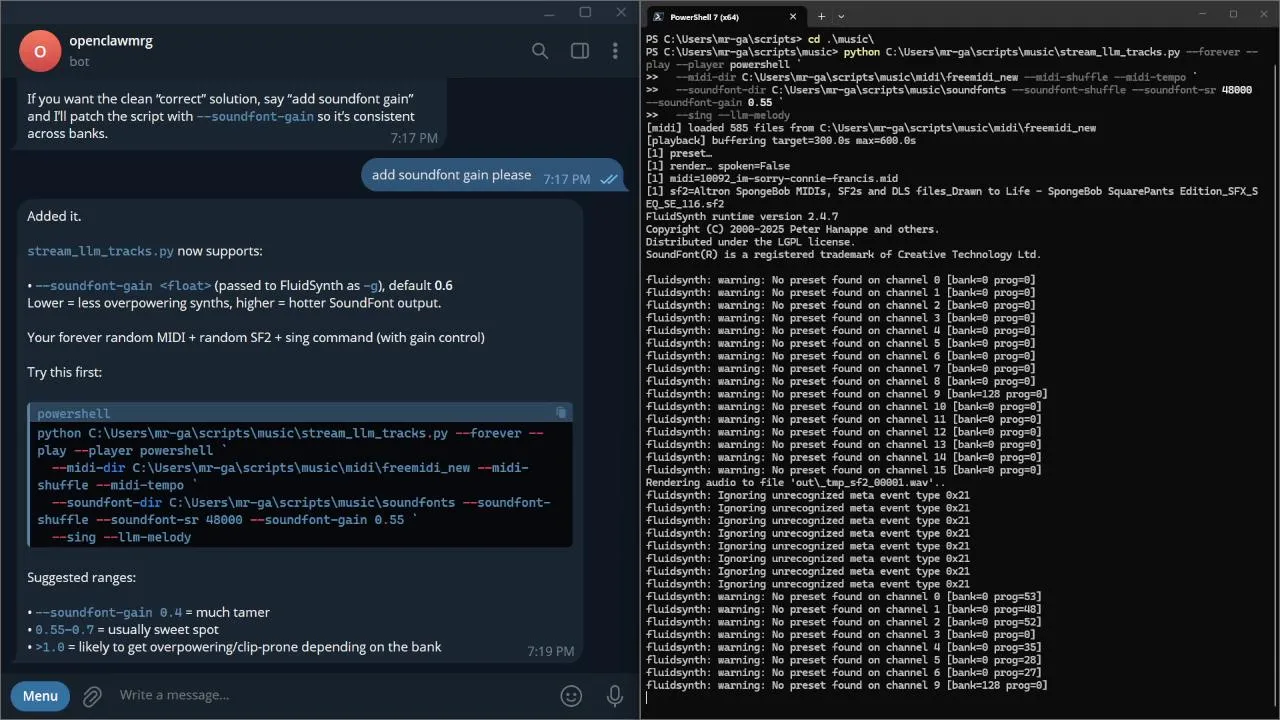Click the '[midi] loaded 585 files' line
Image resolution: width=1280 pixels, height=720 pixels.
pos(870,128)
